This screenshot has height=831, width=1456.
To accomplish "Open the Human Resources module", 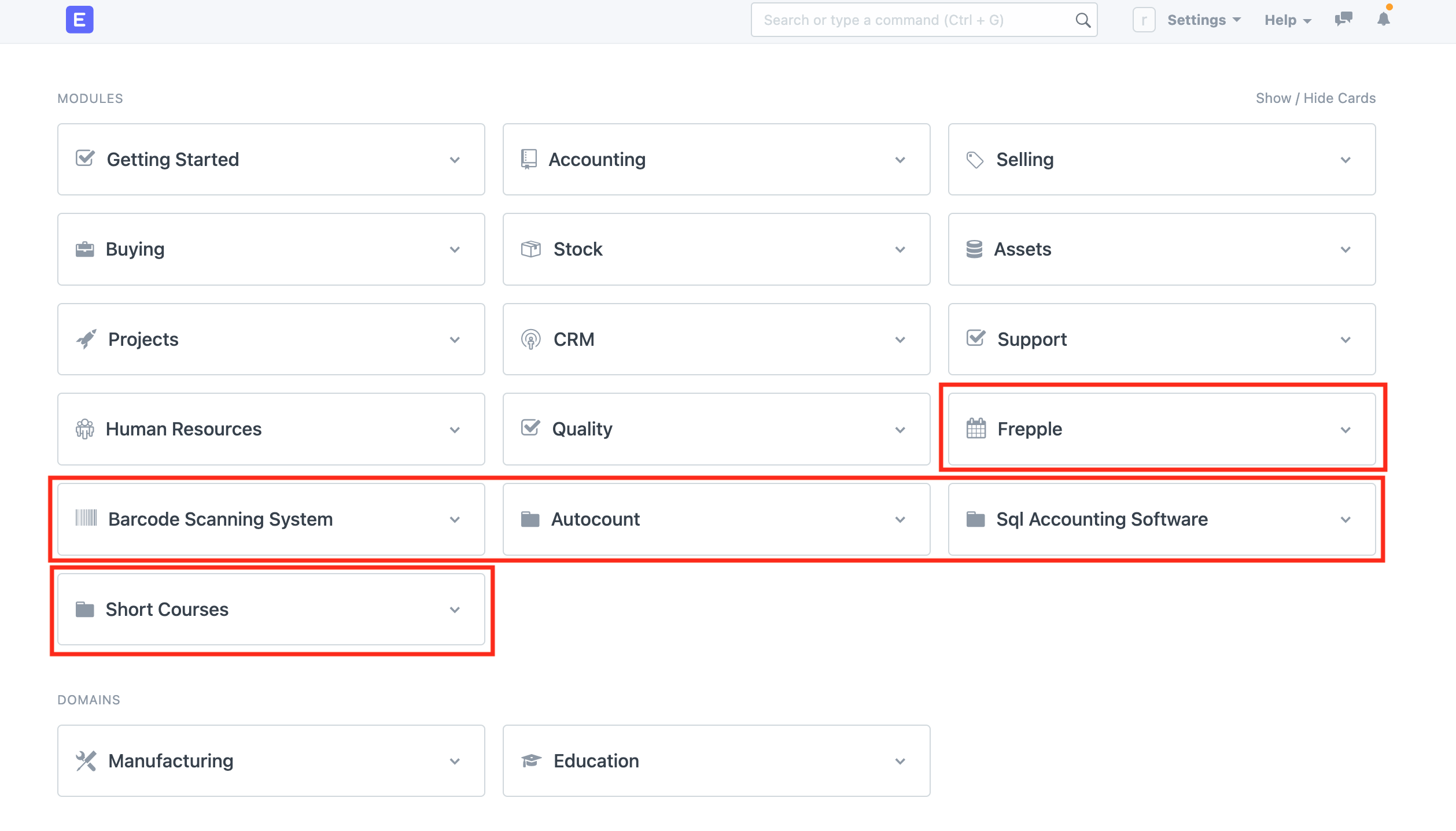I will tap(183, 429).
